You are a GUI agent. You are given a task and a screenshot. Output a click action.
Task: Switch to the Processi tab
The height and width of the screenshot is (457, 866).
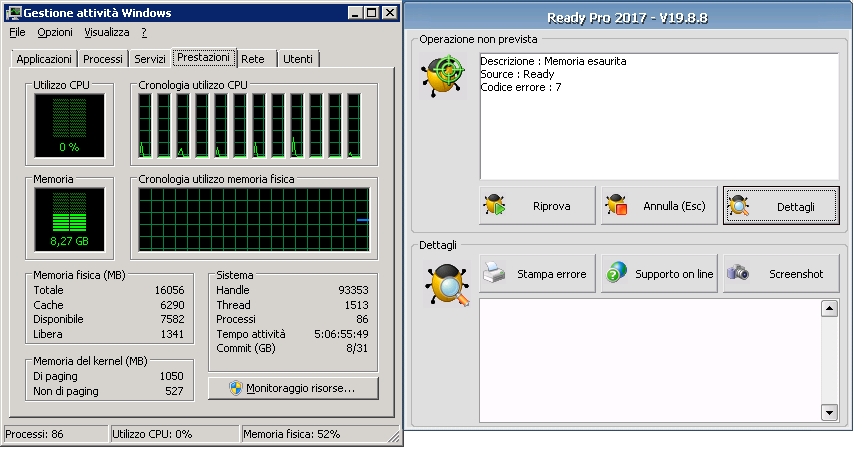[x=103, y=59]
